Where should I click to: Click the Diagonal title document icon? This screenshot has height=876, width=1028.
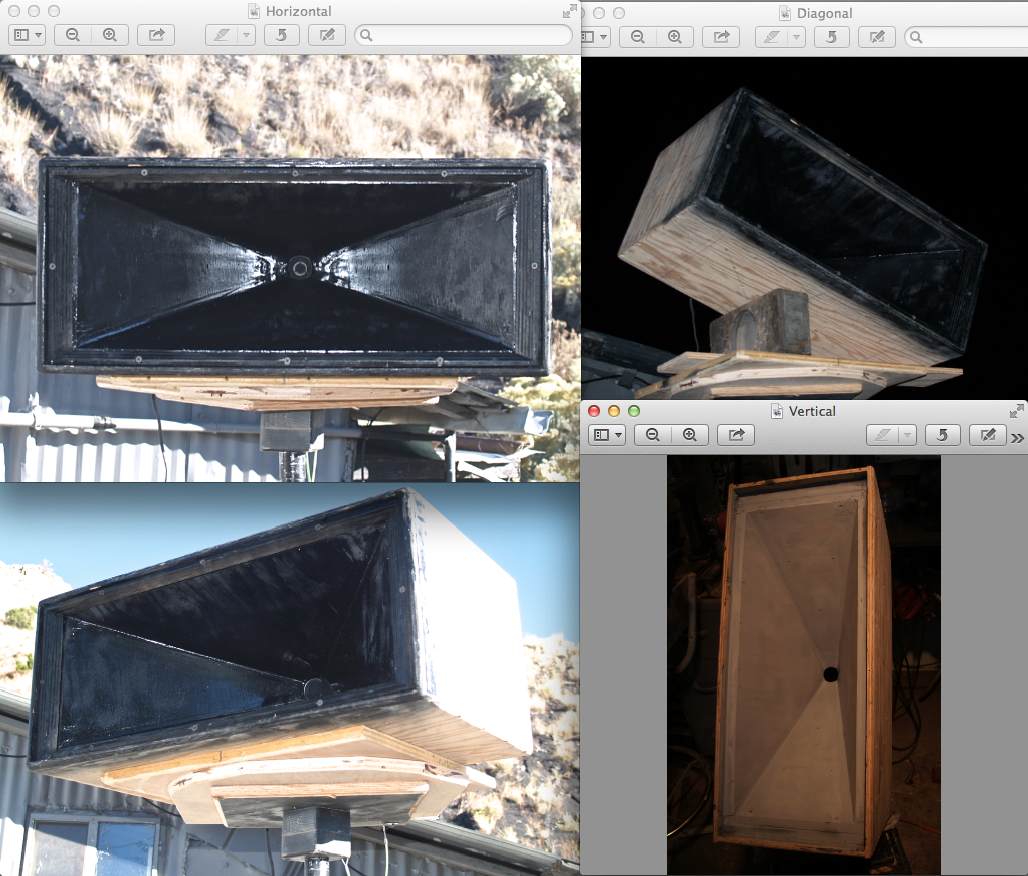[x=785, y=13]
